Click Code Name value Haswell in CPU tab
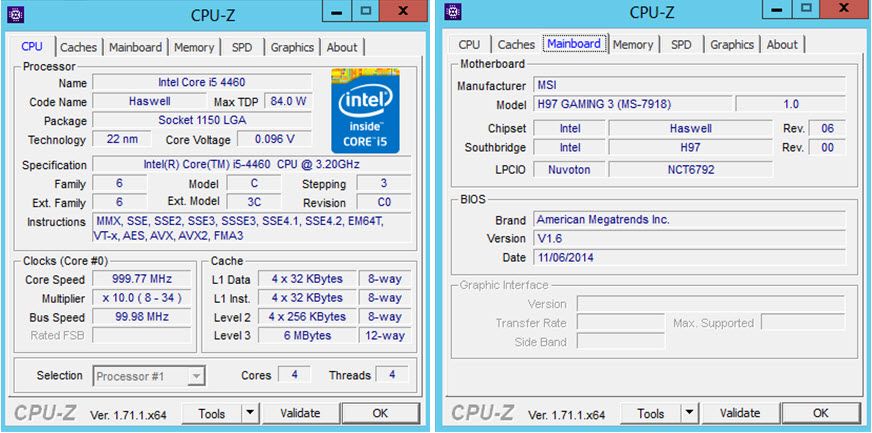The width and height of the screenshot is (872, 433). pos(149,101)
